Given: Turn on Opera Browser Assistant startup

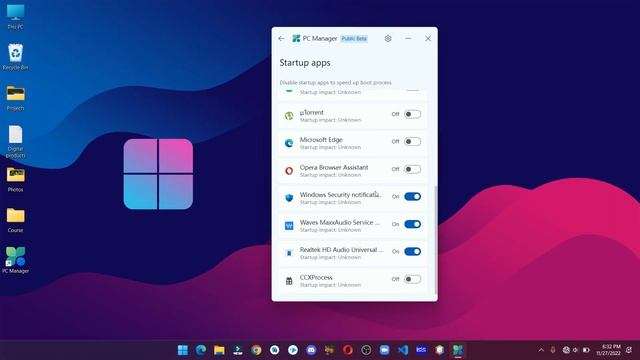Looking at the screenshot, I should (x=412, y=169).
